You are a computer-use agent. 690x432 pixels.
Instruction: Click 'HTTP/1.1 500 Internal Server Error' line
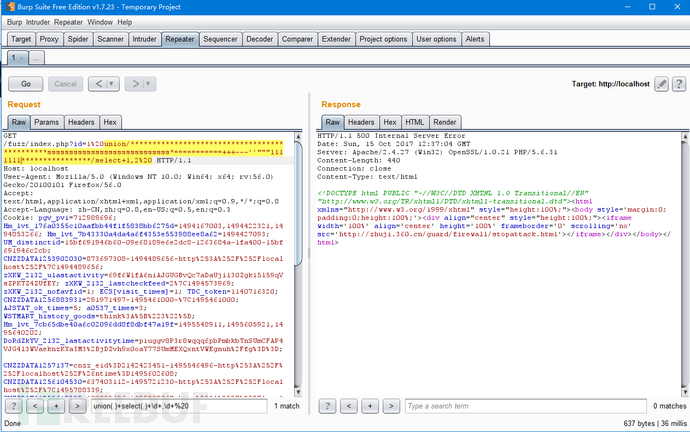[x=391, y=136]
